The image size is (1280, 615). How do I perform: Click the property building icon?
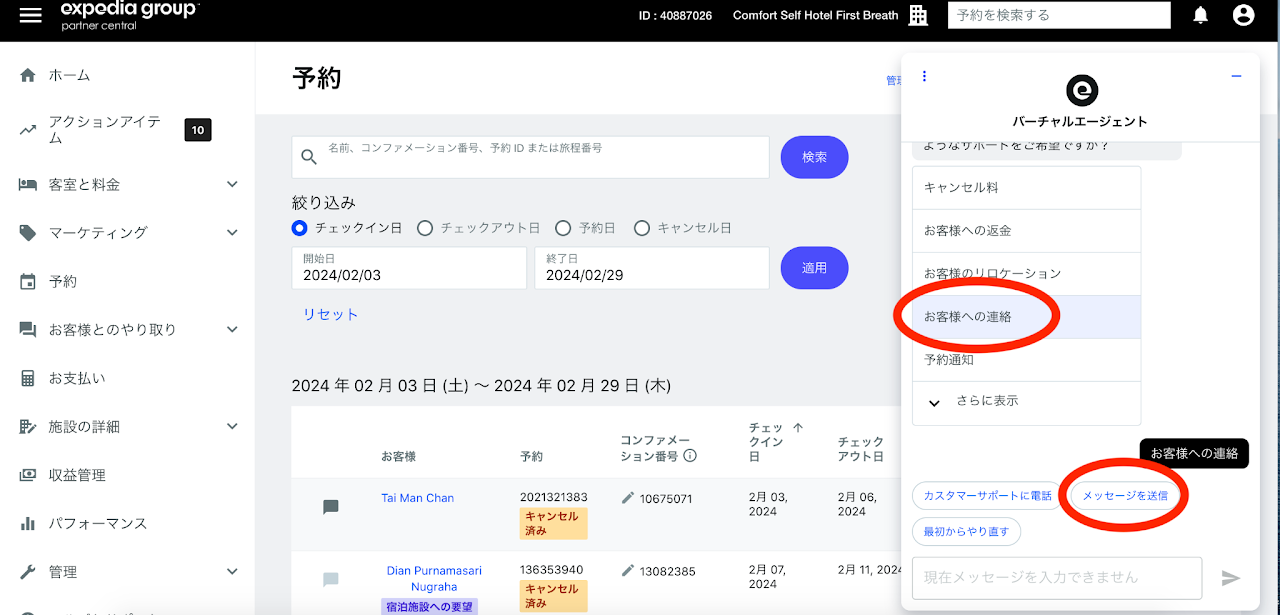point(918,15)
